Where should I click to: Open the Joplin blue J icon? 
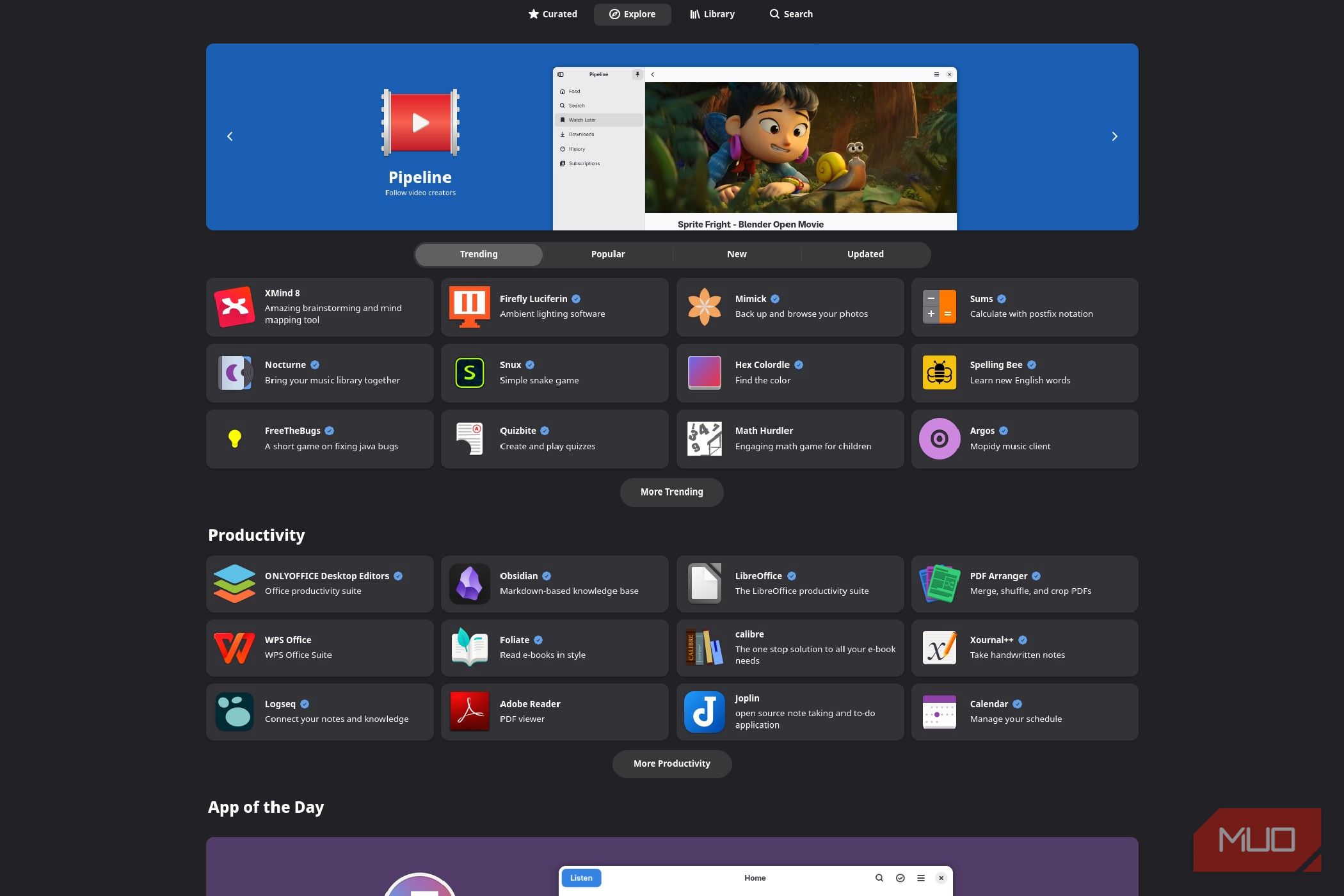(704, 712)
